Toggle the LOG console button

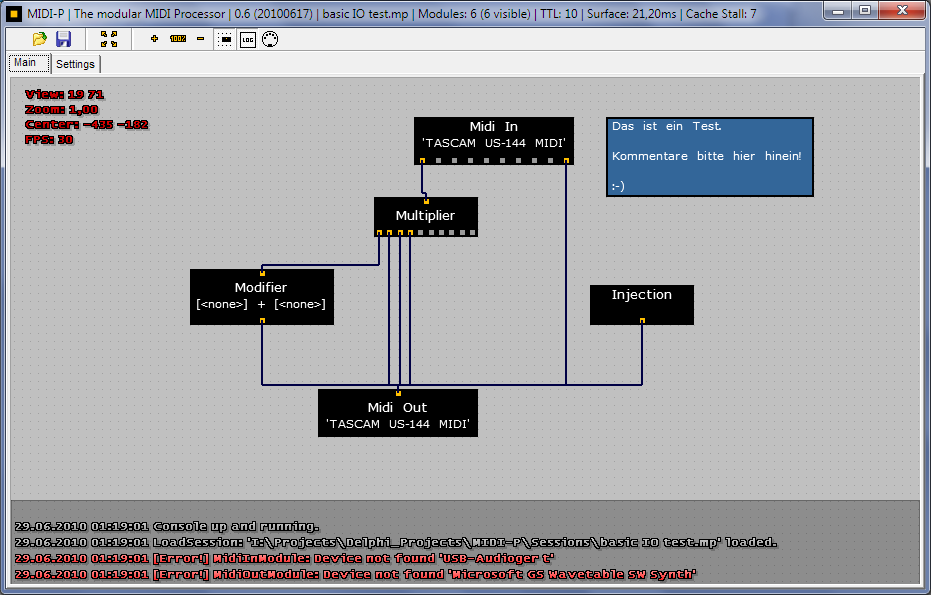coord(247,39)
